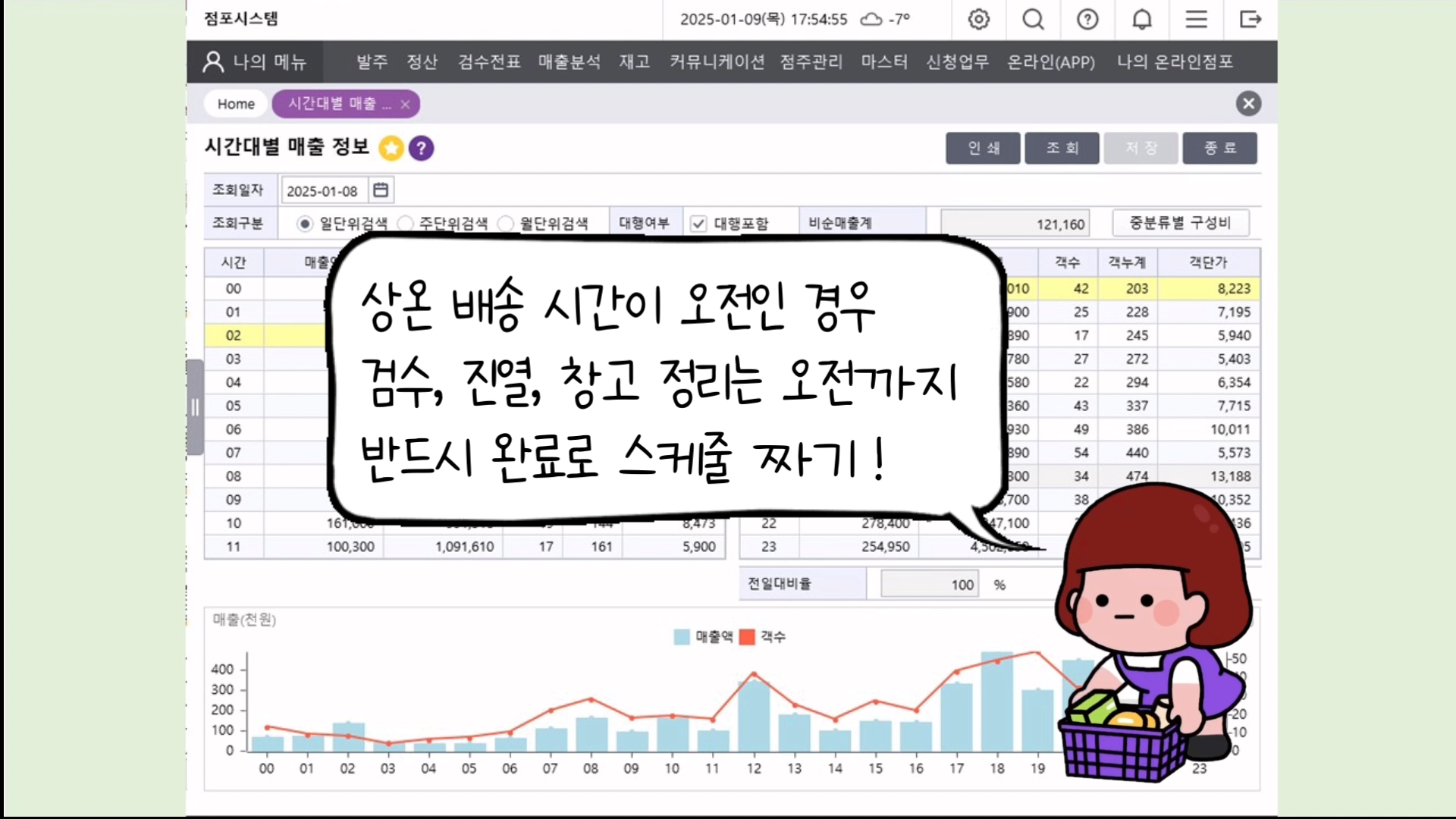Select the 일단위검색 radio button
The width and height of the screenshot is (1456, 819).
[305, 223]
